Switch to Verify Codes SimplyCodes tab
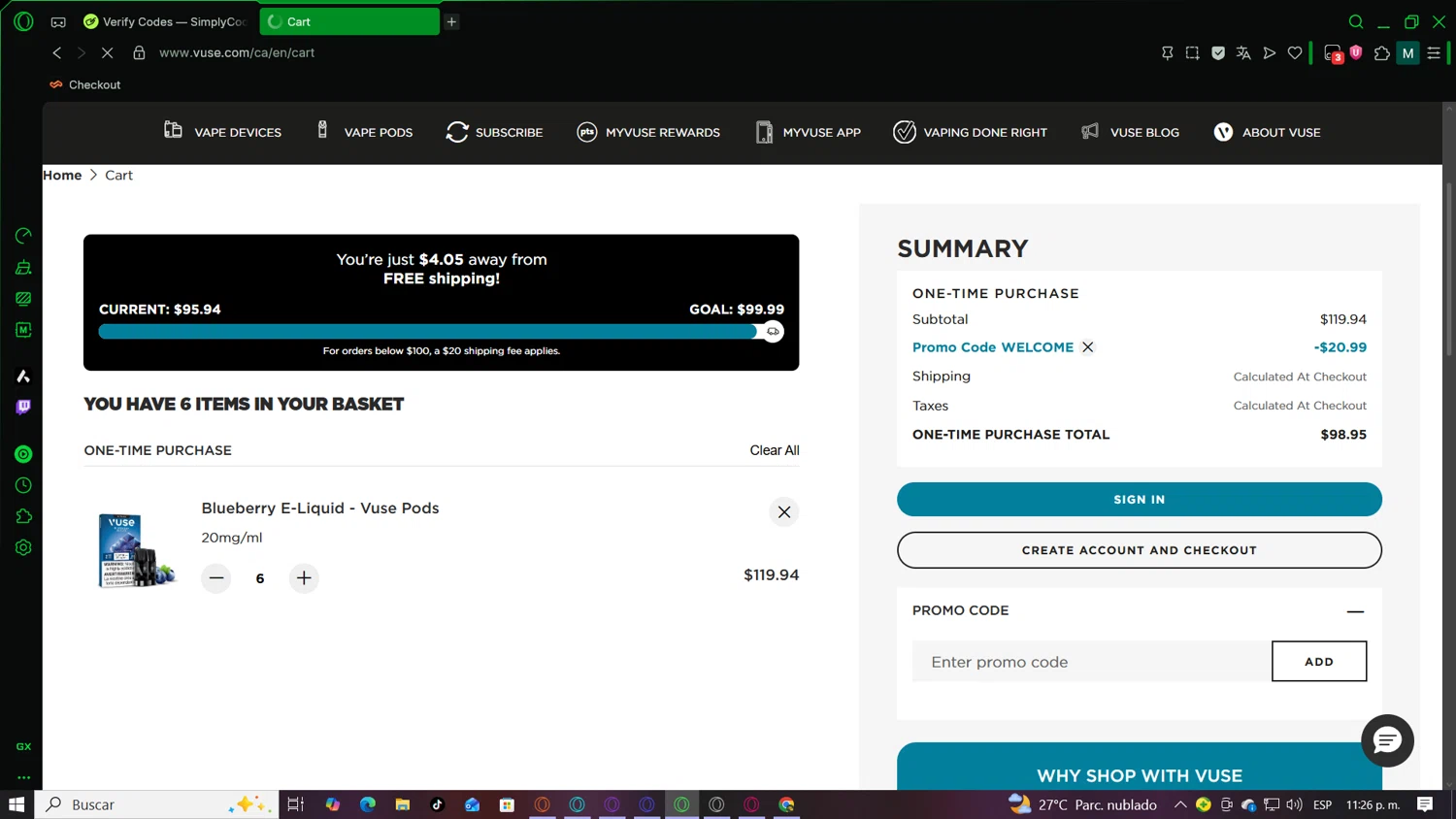The width and height of the screenshot is (1456, 819). pyautogui.click(x=166, y=21)
